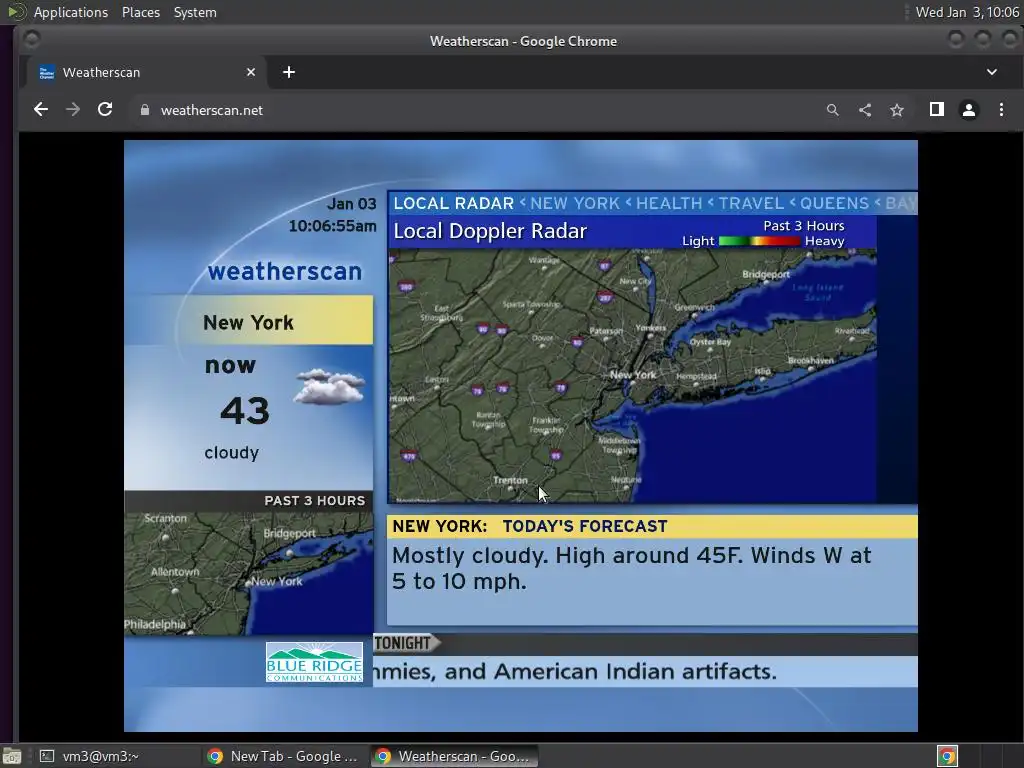Click the LOCAL RADAR ticker label
1024x768 pixels.
pos(453,203)
